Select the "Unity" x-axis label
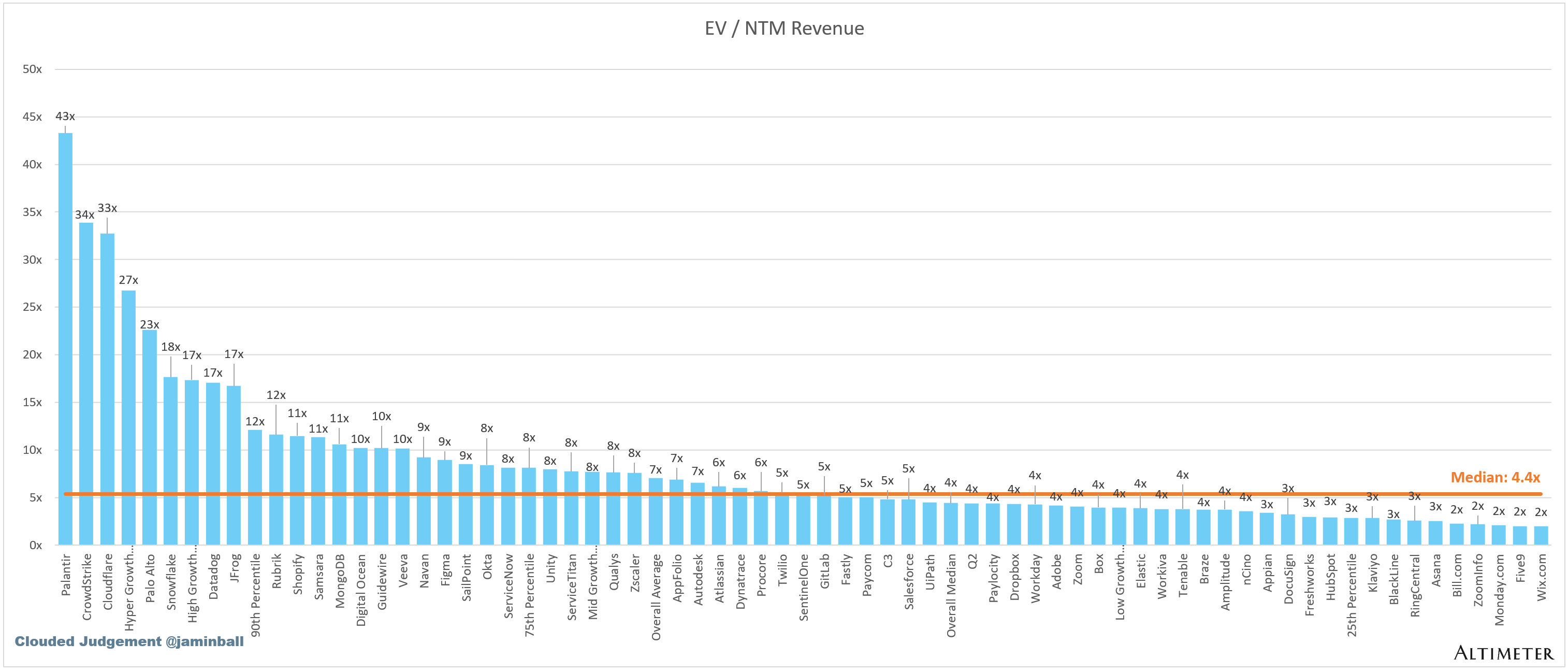 coord(551,568)
